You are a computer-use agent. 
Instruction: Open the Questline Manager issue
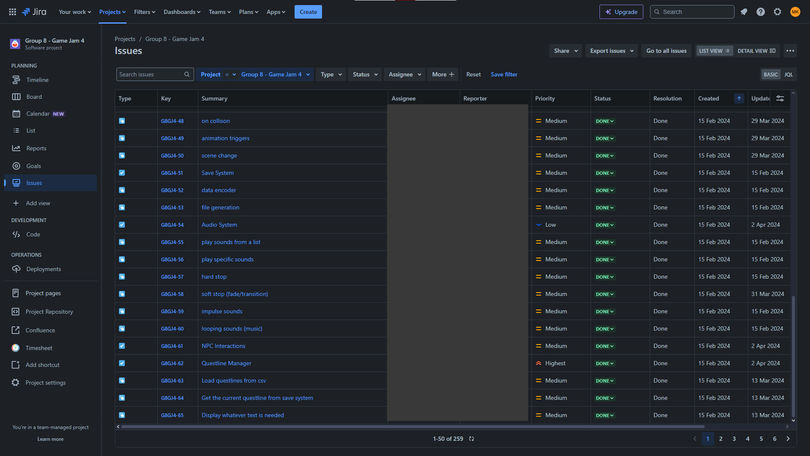(x=226, y=364)
